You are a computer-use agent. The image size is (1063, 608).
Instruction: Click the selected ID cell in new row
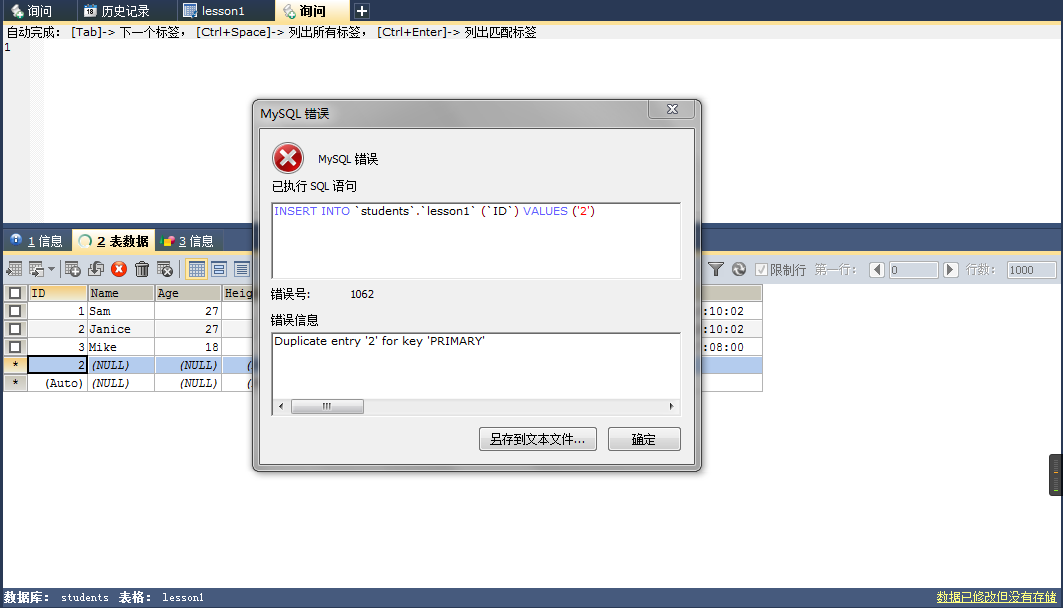coord(58,365)
